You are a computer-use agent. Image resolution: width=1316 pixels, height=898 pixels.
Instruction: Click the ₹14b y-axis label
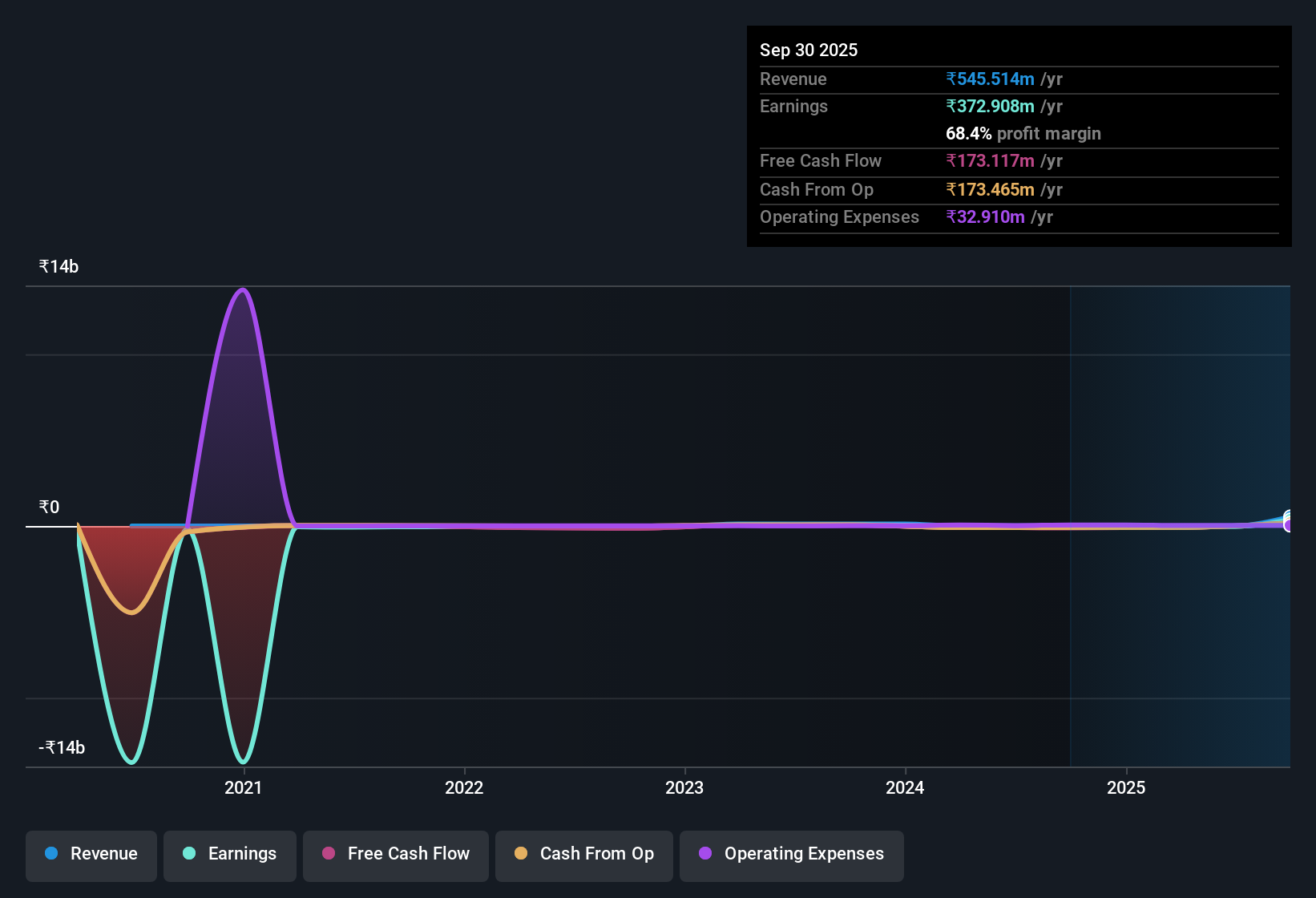tap(59, 267)
